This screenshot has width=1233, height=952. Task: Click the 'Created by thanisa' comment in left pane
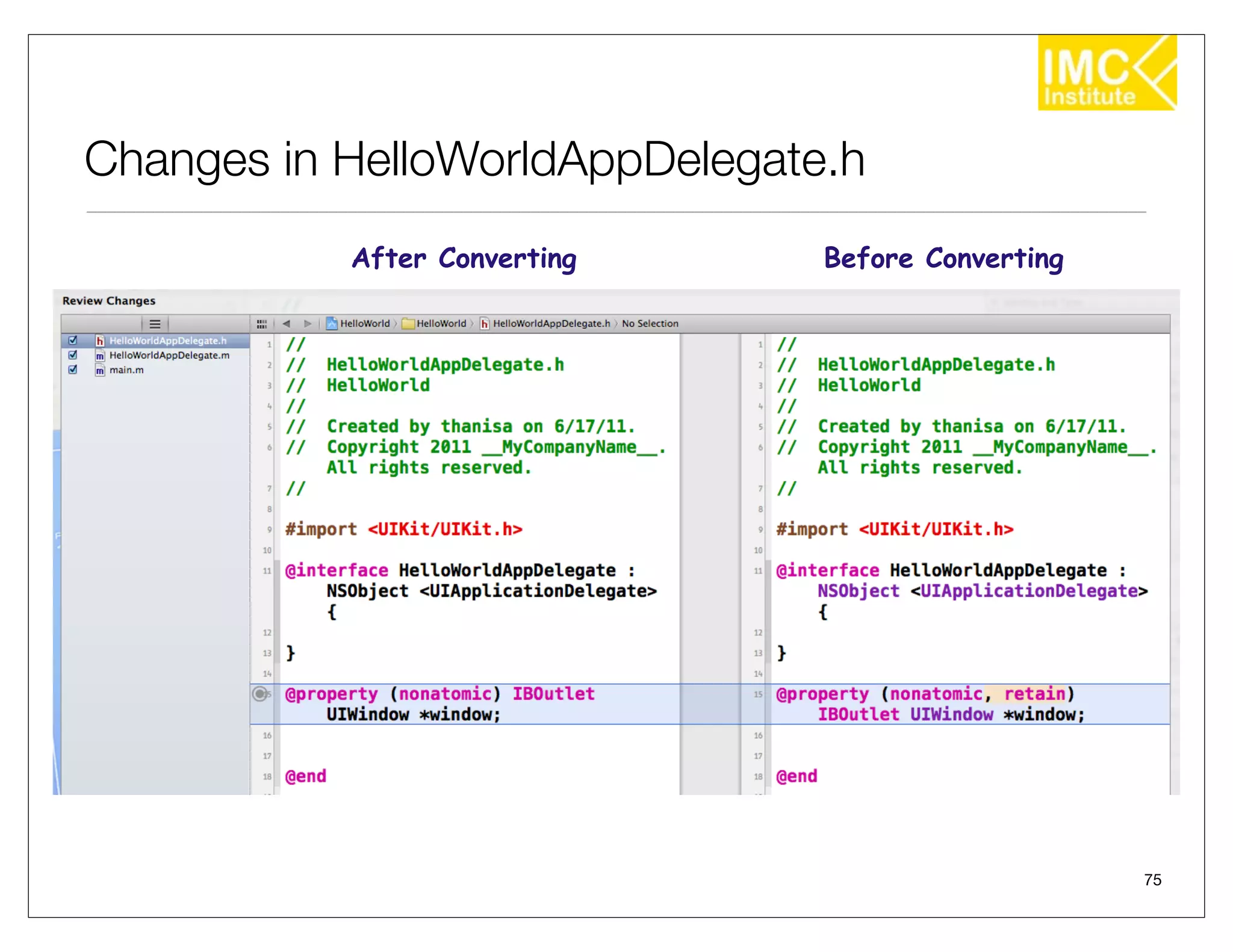point(461,427)
